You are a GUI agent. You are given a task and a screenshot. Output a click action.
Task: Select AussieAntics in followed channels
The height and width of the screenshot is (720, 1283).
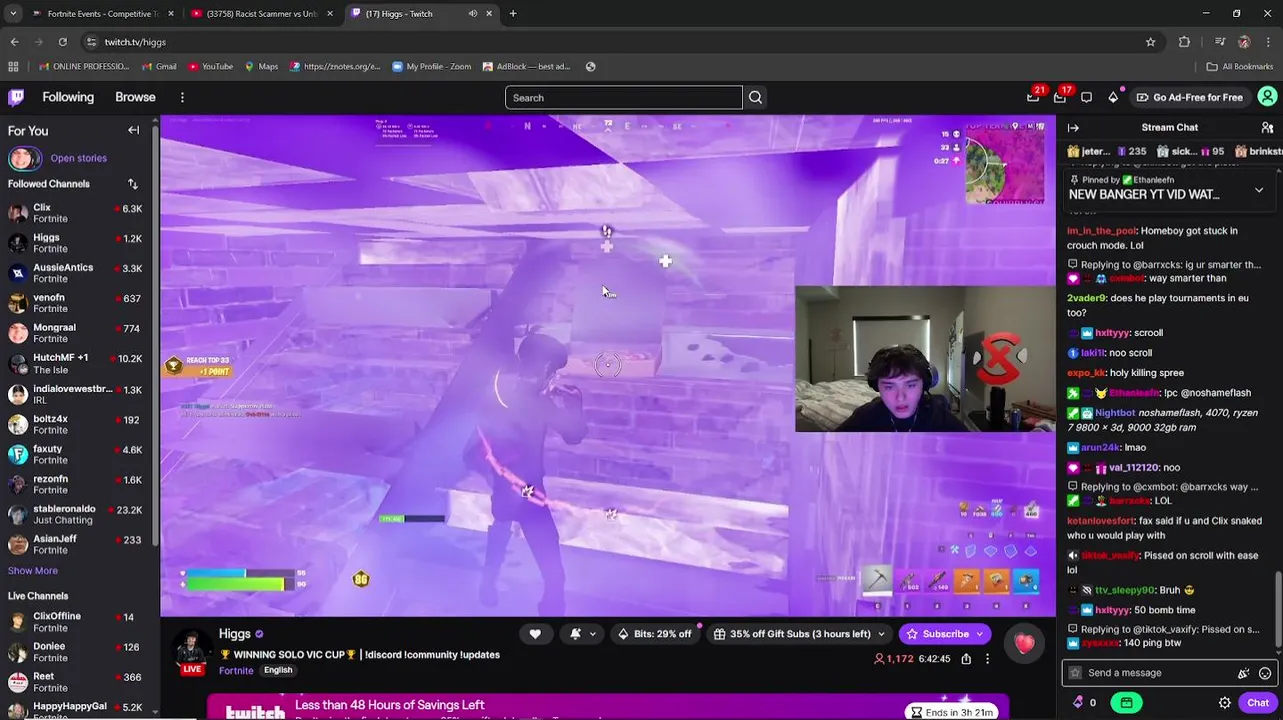[x=79, y=273]
